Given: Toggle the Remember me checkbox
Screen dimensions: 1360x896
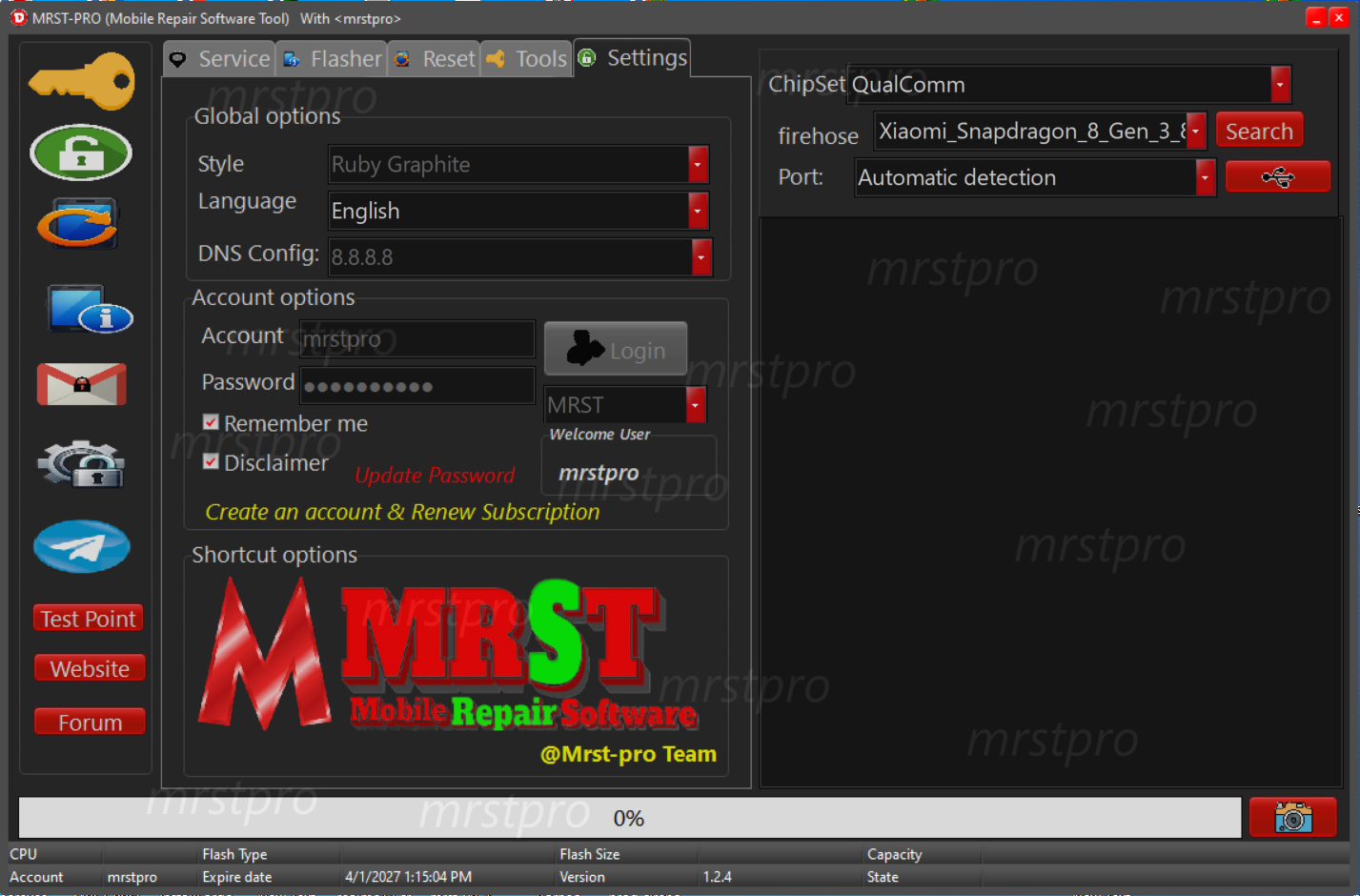Looking at the screenshot, I should pyautogui.click(x=211, y=422).
